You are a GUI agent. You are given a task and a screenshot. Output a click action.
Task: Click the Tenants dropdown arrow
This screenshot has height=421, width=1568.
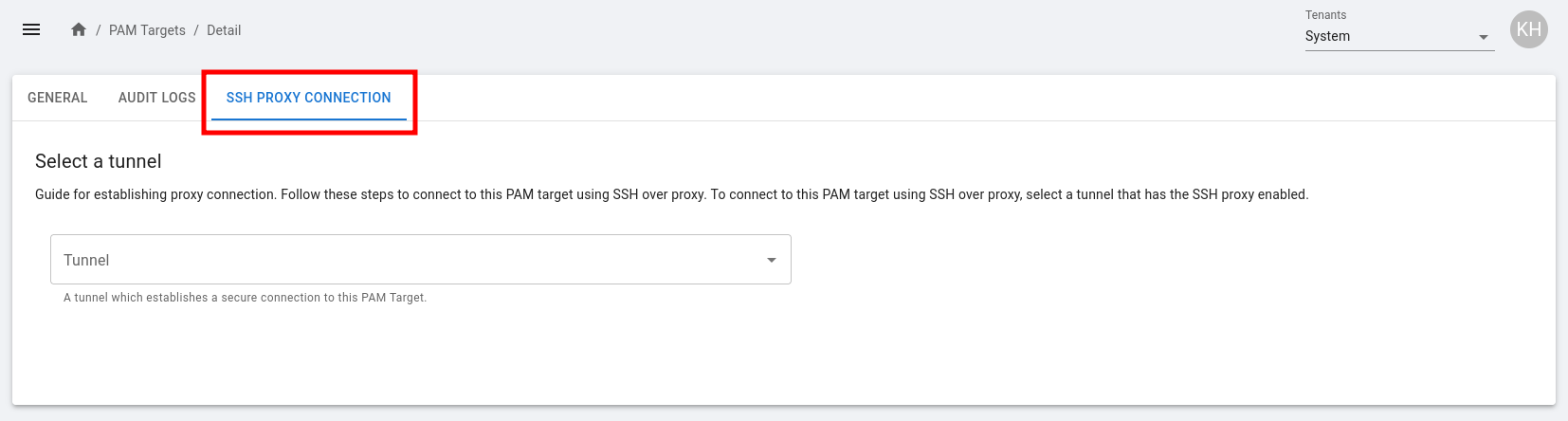click(1483, 37)
